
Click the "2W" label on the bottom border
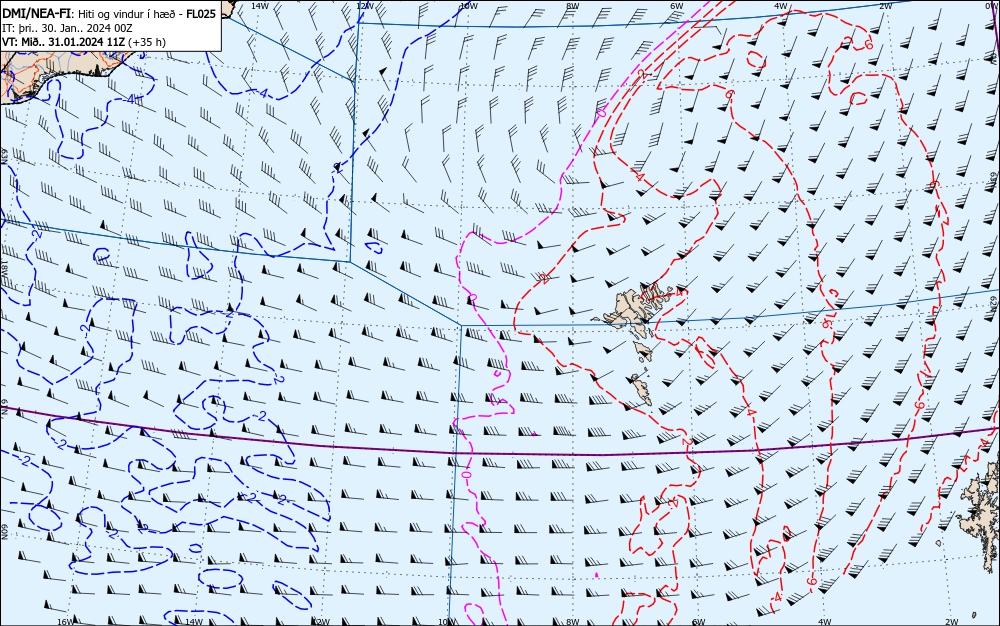952,622
